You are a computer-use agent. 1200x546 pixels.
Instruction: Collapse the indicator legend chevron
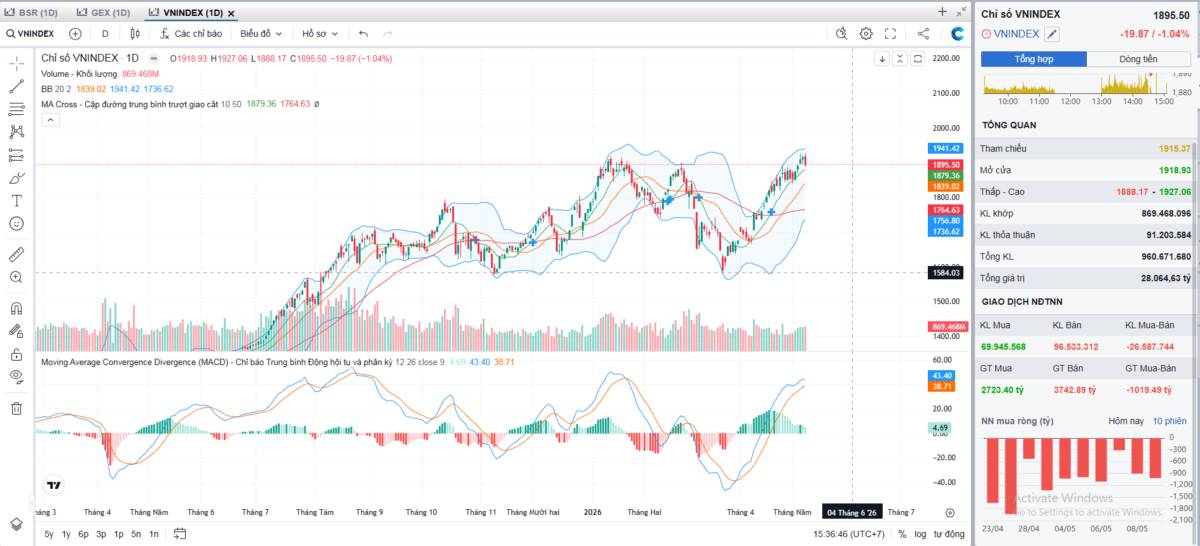[x=50, y=120]
